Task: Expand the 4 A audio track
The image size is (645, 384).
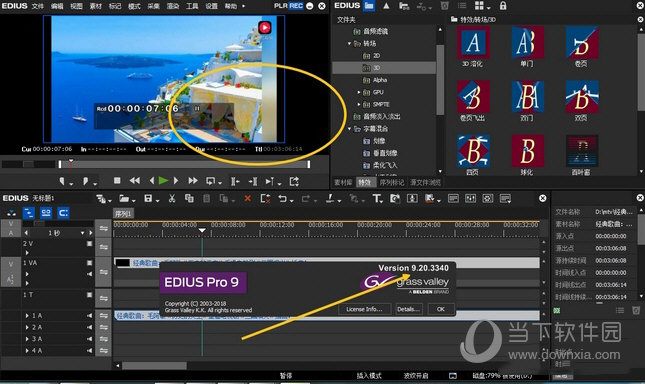Action: 27,351
